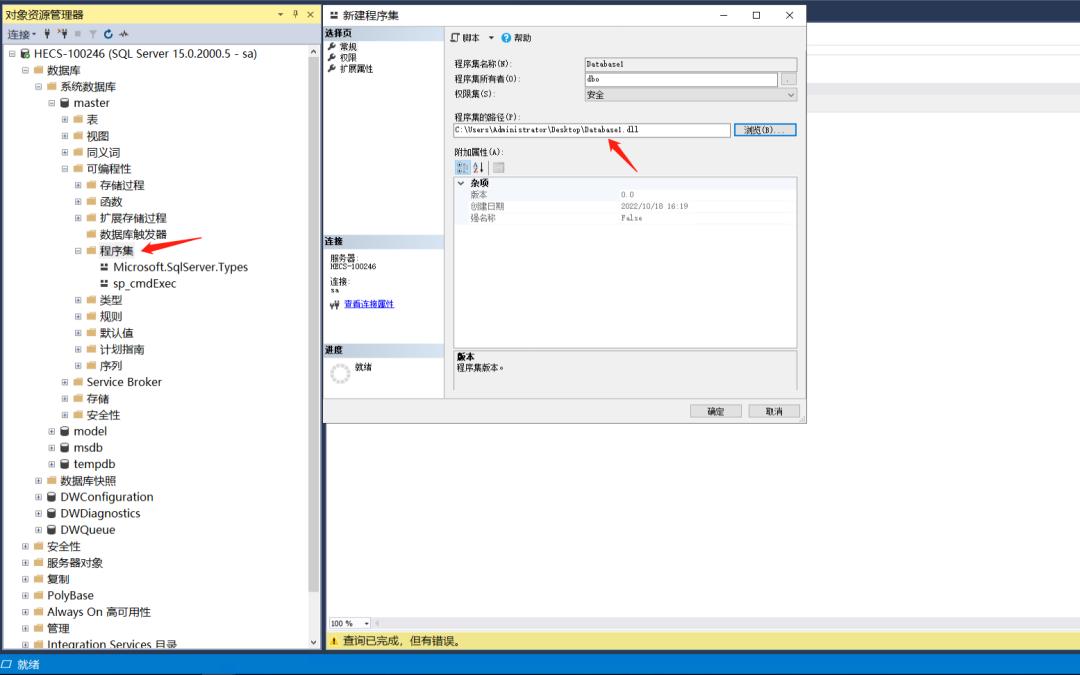This screenshot has height=675, width=1080.
Task: Switch 附加属性 to categorized view
Action: tap(463, 166)
